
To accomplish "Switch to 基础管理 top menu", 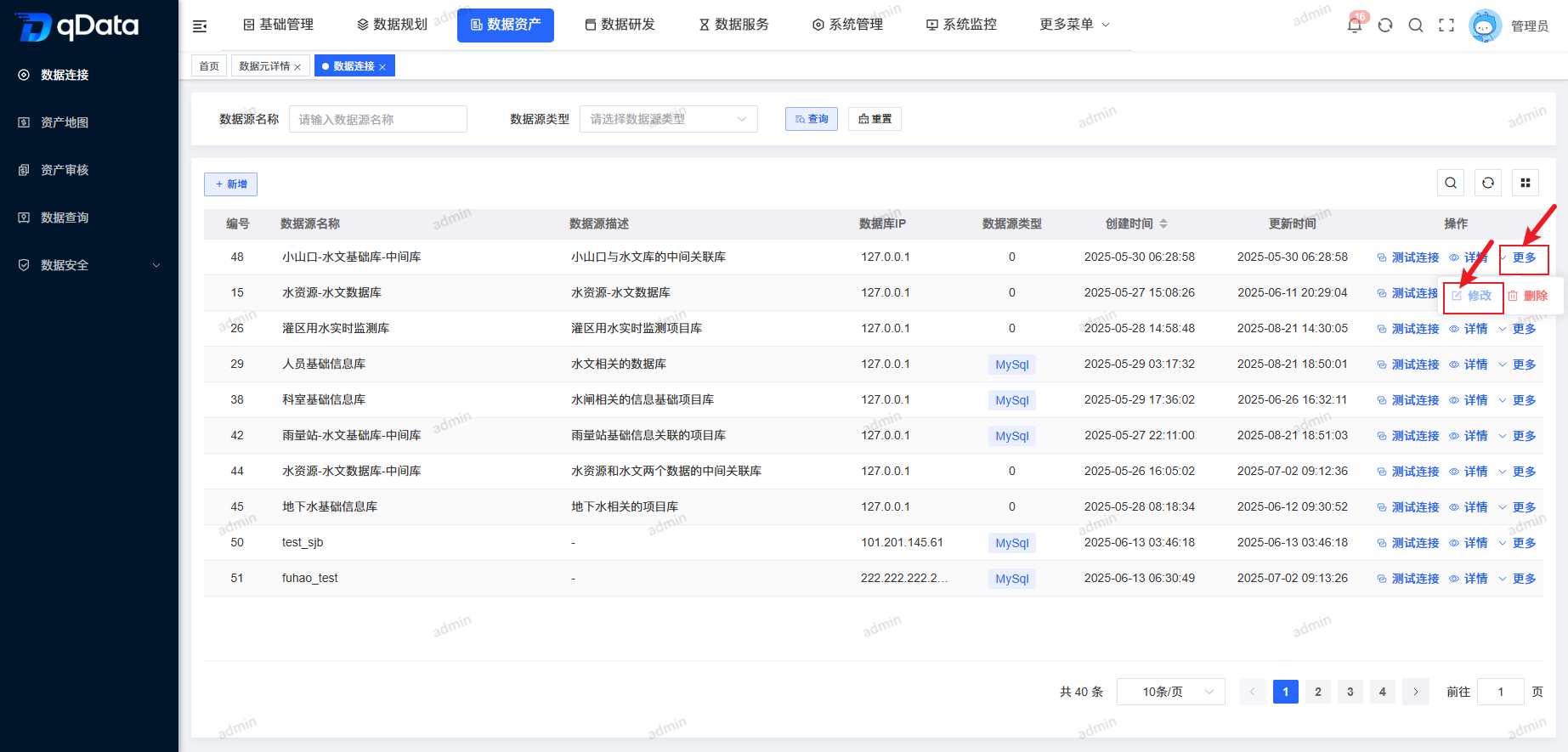I will coord(278,25).
